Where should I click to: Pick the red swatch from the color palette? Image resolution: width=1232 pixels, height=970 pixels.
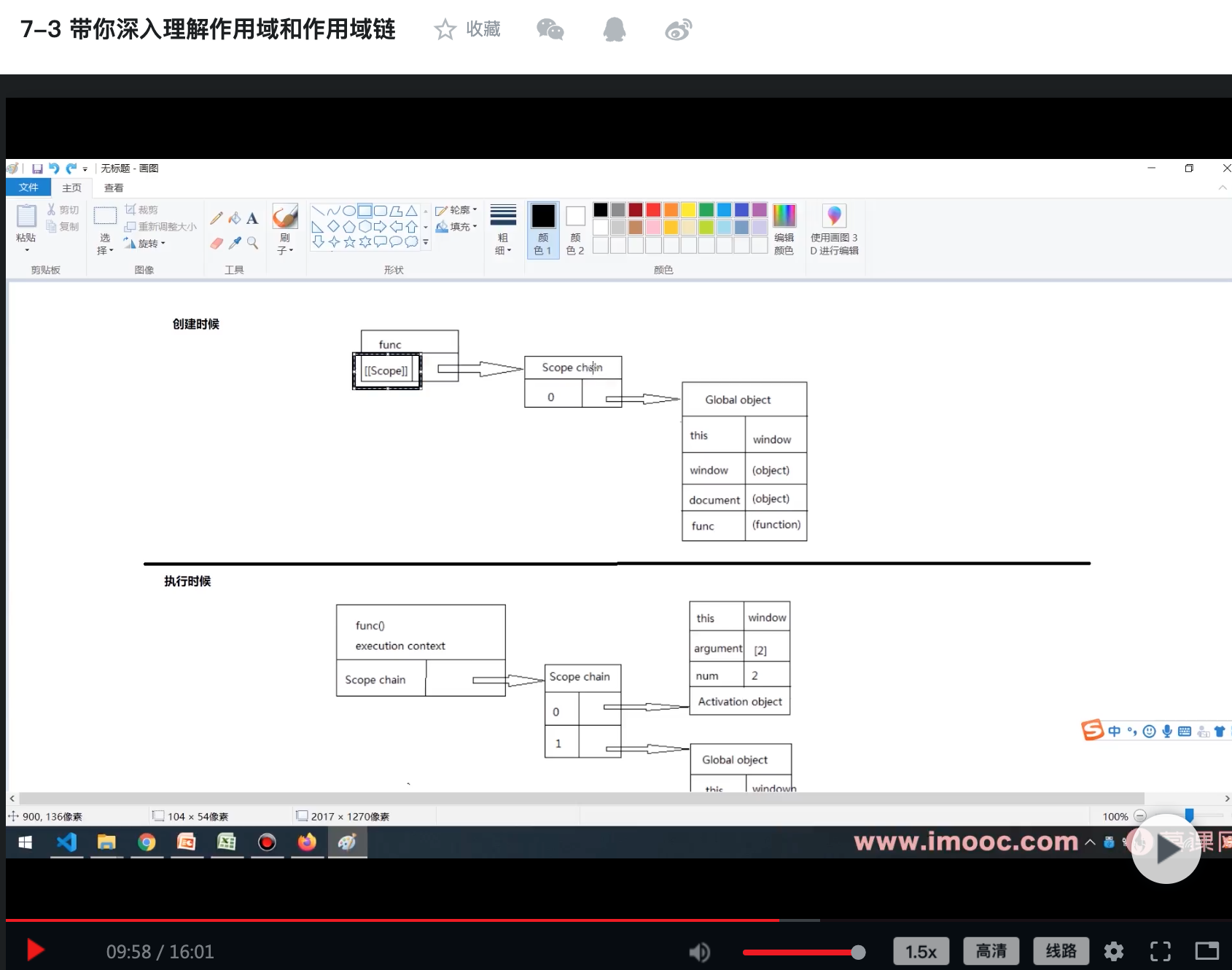pos(652,209)
